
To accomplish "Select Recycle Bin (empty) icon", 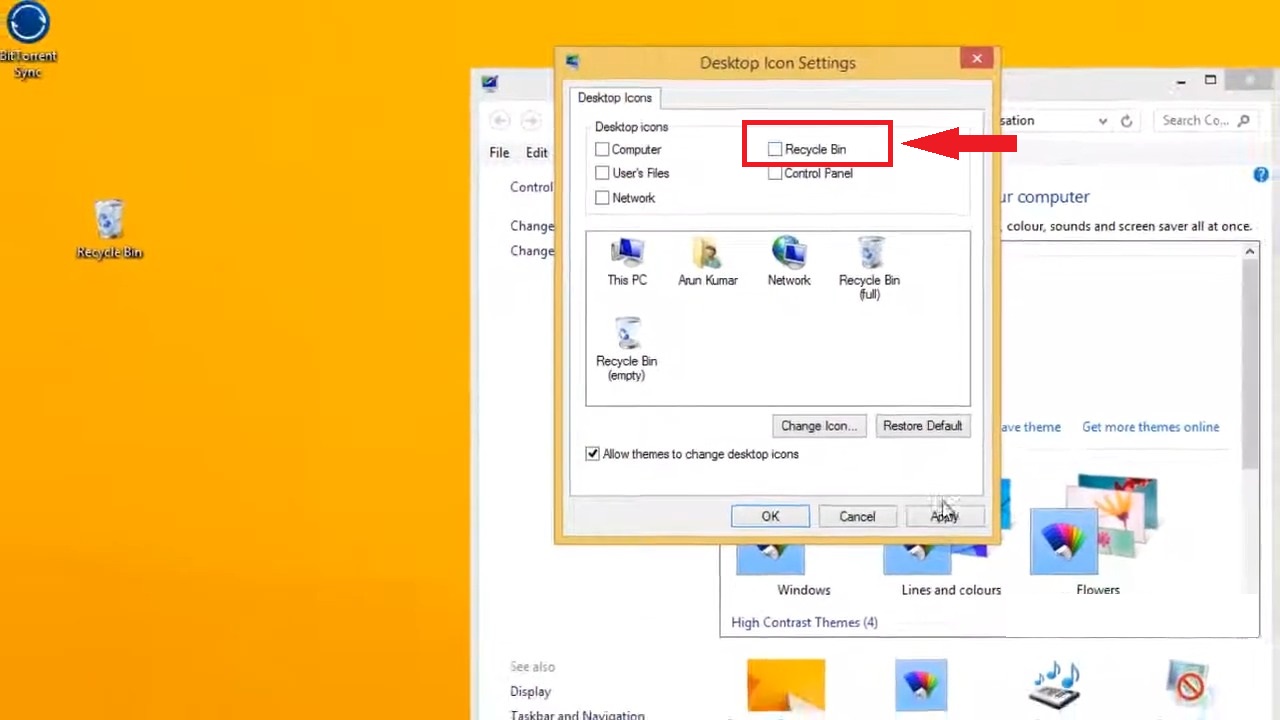I will [627, 349].
